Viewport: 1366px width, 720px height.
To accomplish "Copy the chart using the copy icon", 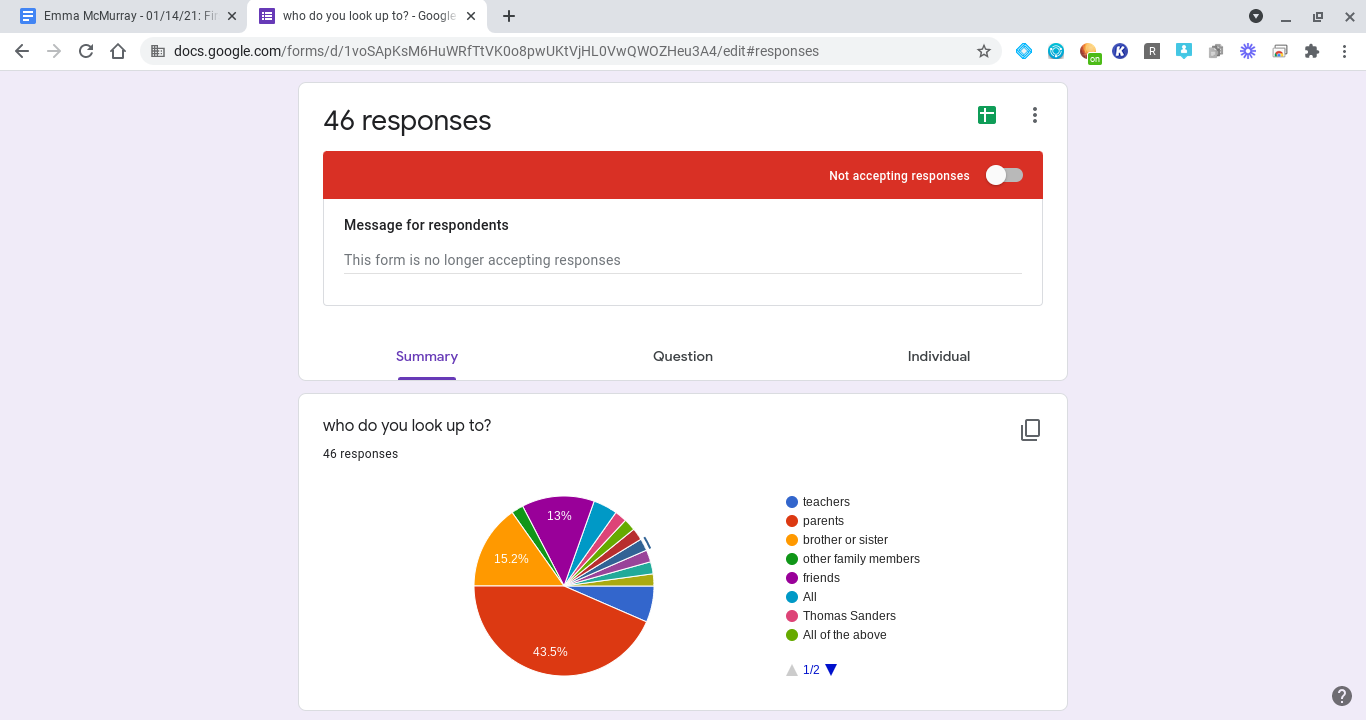I will click(1030, 430).
